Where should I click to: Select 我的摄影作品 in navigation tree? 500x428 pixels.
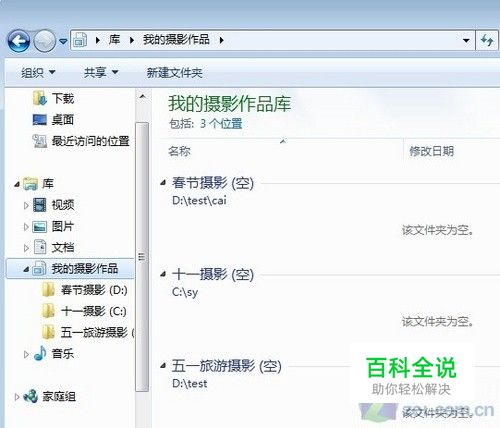85,269
